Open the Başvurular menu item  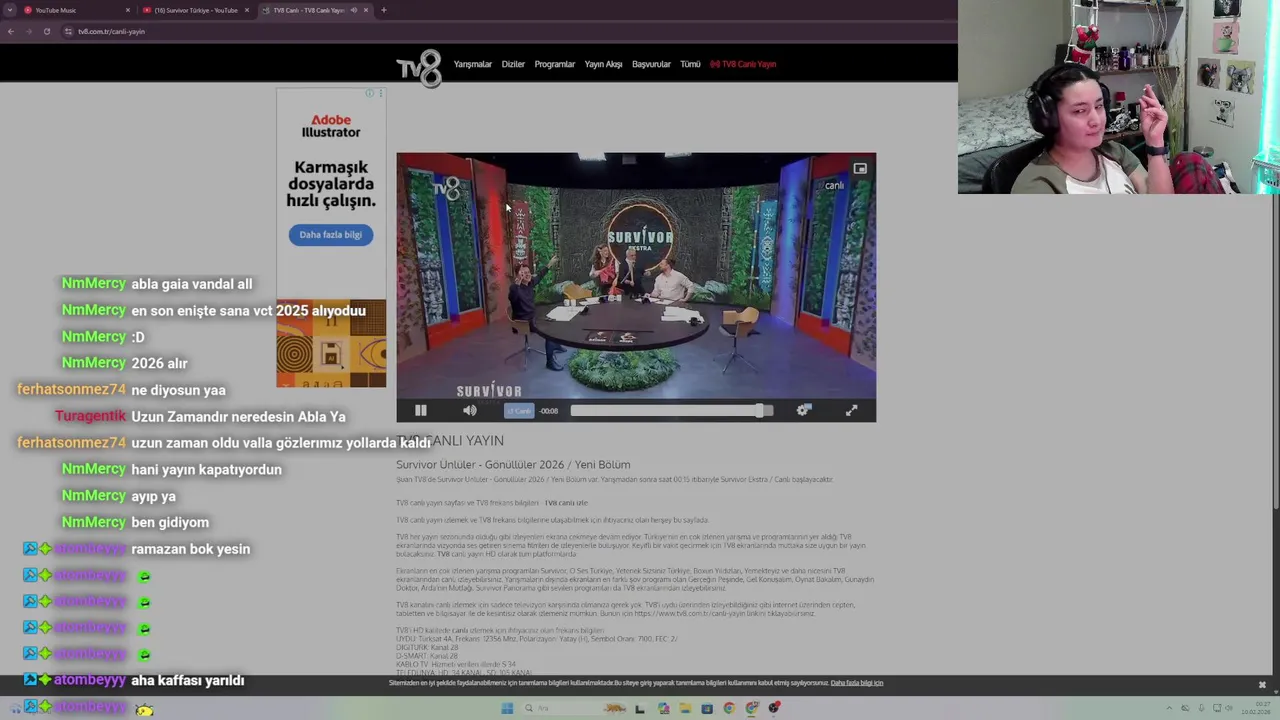tap(651, 64)
